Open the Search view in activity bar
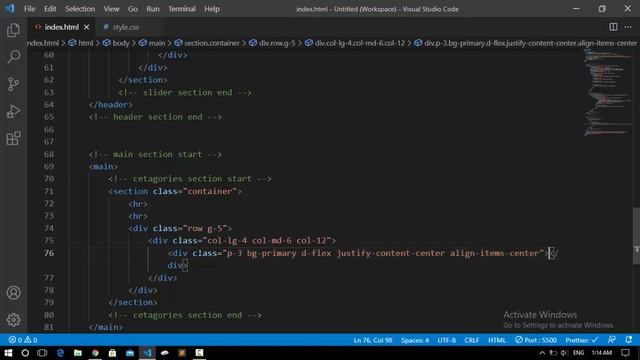This screenshot has height=360, width=640. 13,57
